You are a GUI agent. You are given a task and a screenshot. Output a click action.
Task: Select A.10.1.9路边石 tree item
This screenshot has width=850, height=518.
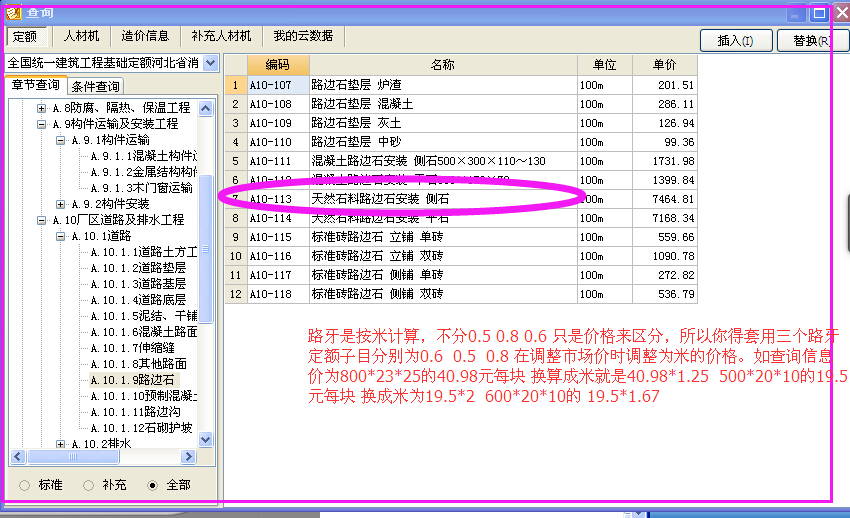[x=133, y=380]
